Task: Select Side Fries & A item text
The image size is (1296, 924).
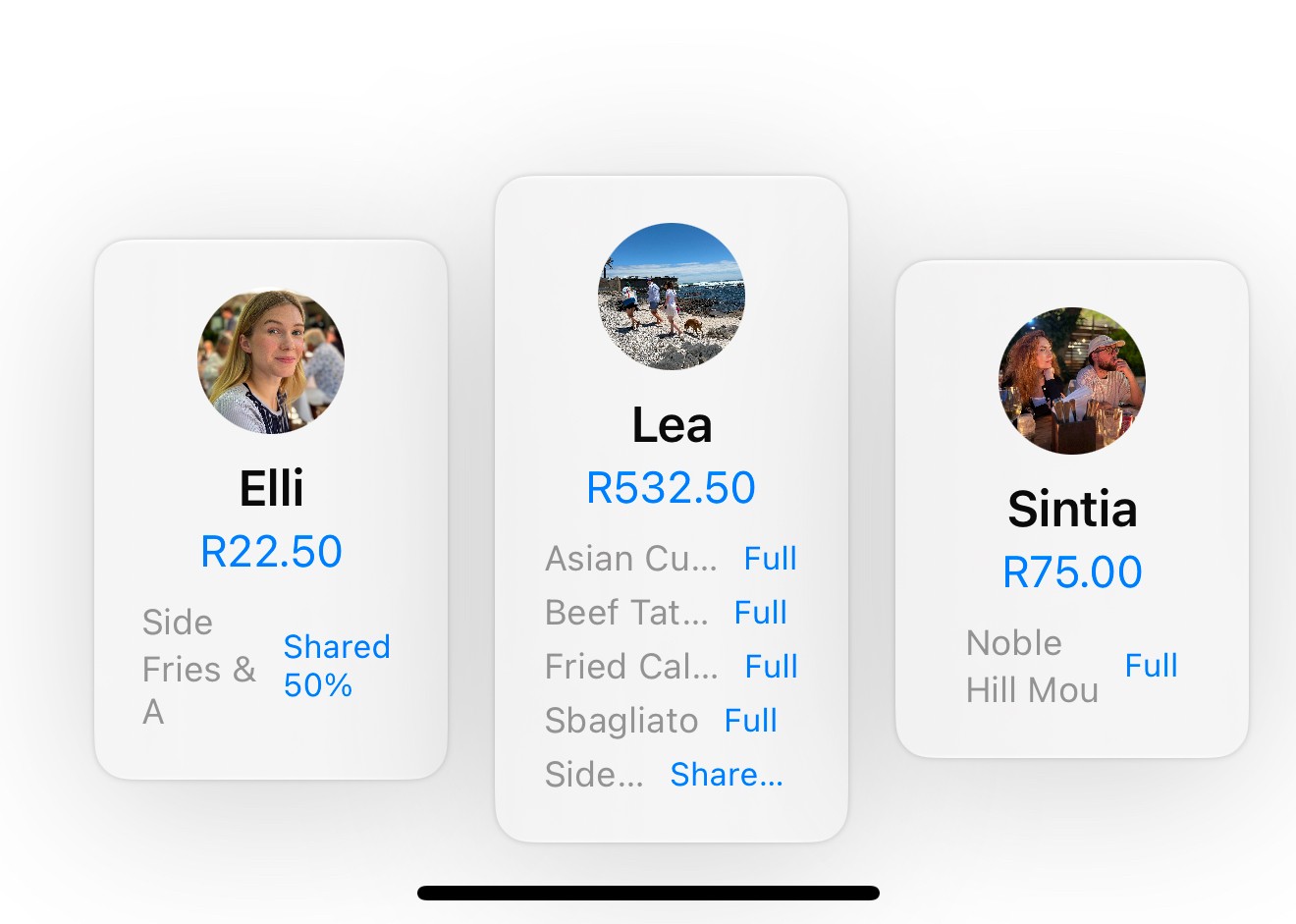Action: click(199, 667)
